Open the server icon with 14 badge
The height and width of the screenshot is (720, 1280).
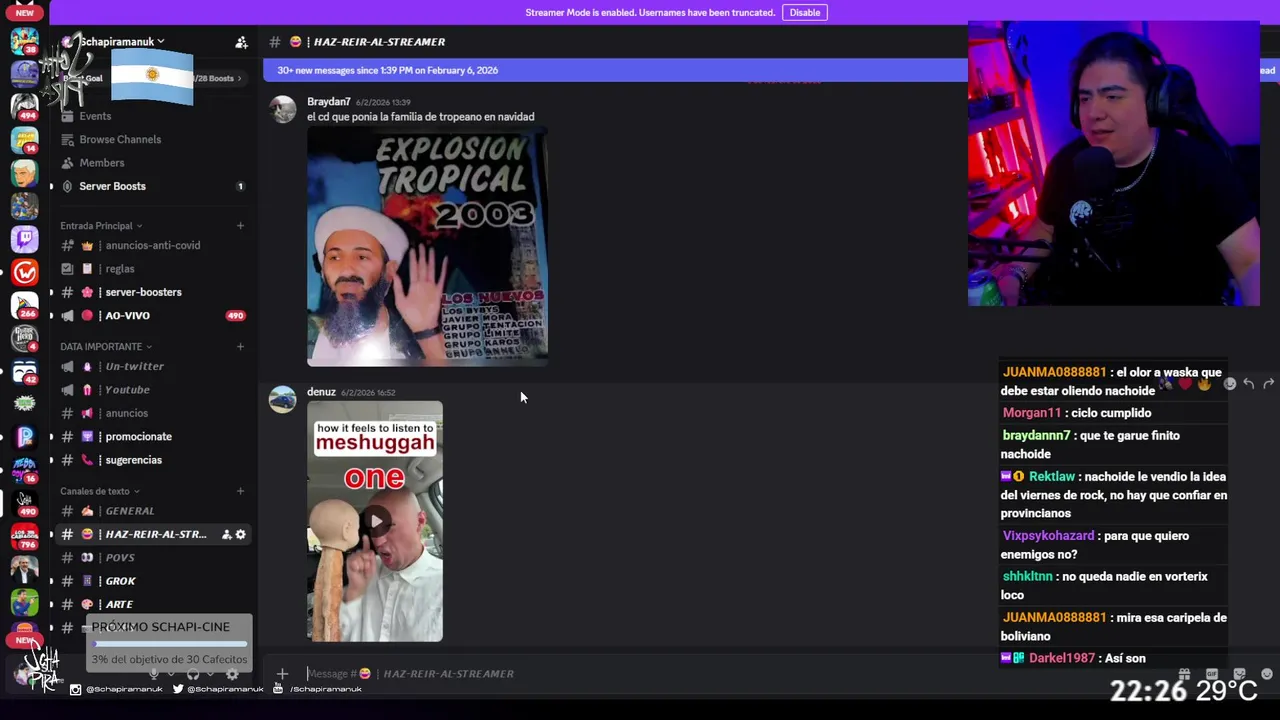coord(24,139)
